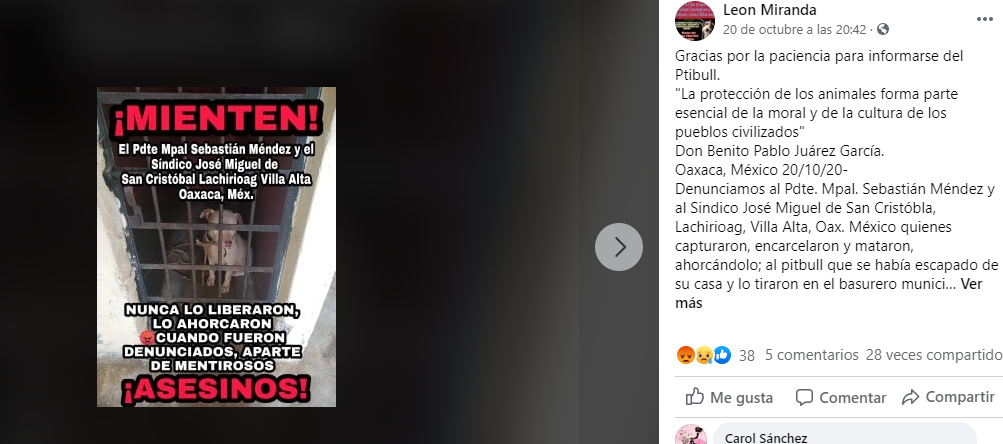Viewport: 1003px width, 444px height.
Task: Go to the next photo arrow
Action: pos(619,247)
